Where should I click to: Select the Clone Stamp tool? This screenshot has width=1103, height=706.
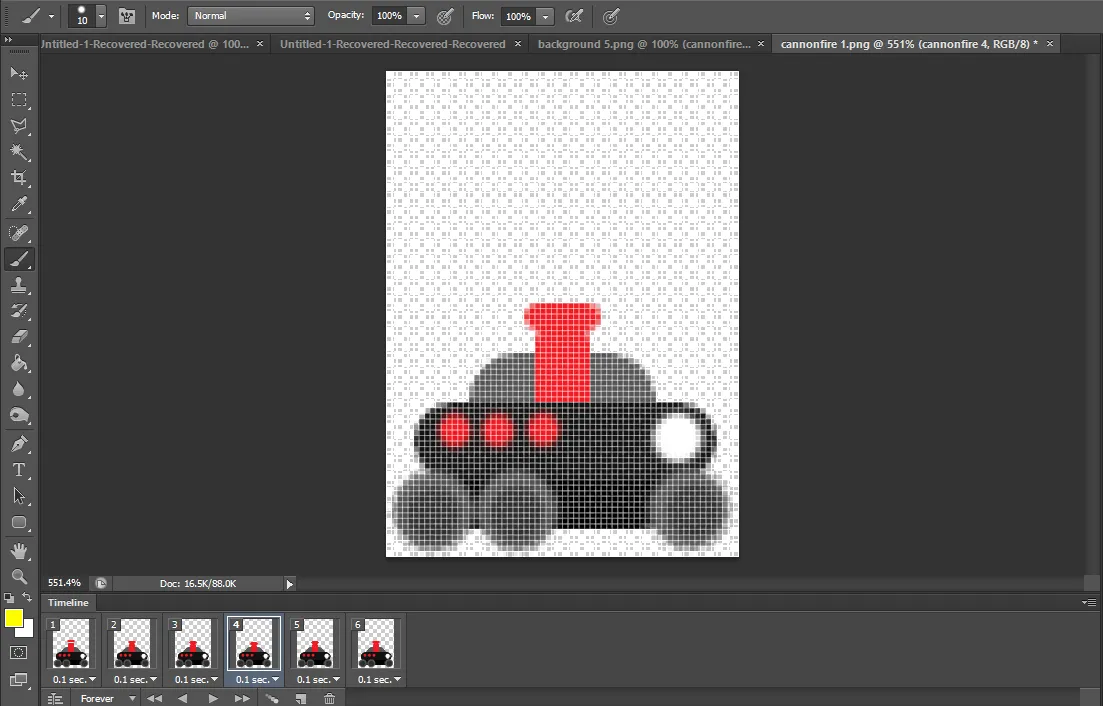(x=19, y=285)
